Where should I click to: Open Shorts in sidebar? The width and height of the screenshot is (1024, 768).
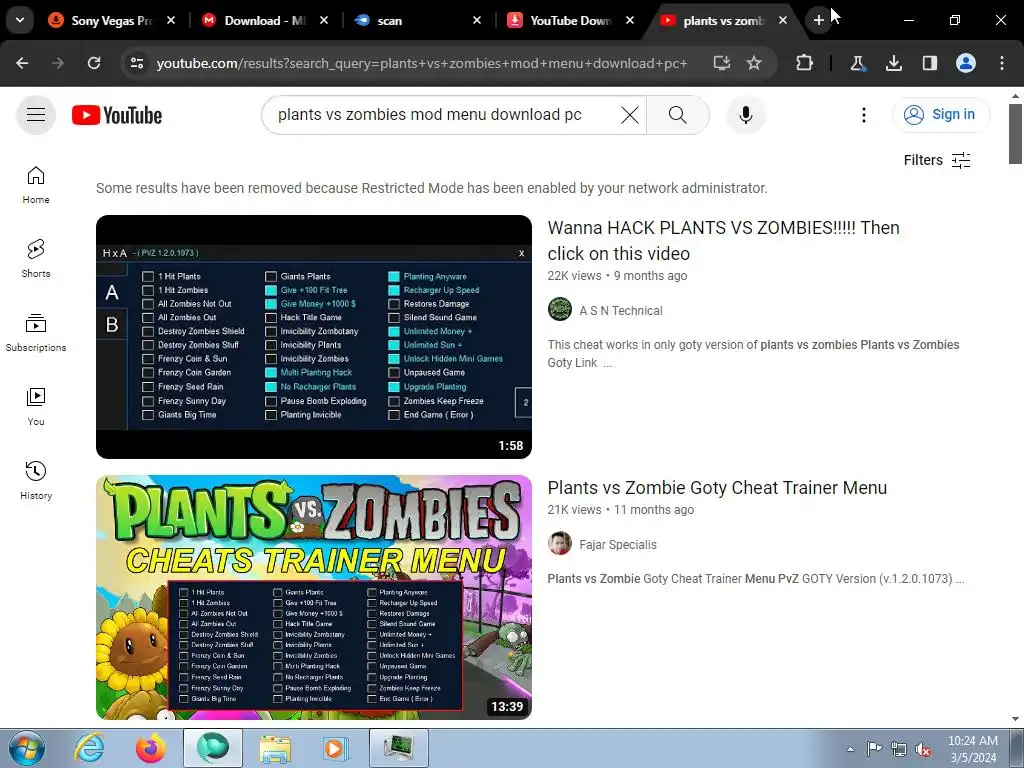36,259
